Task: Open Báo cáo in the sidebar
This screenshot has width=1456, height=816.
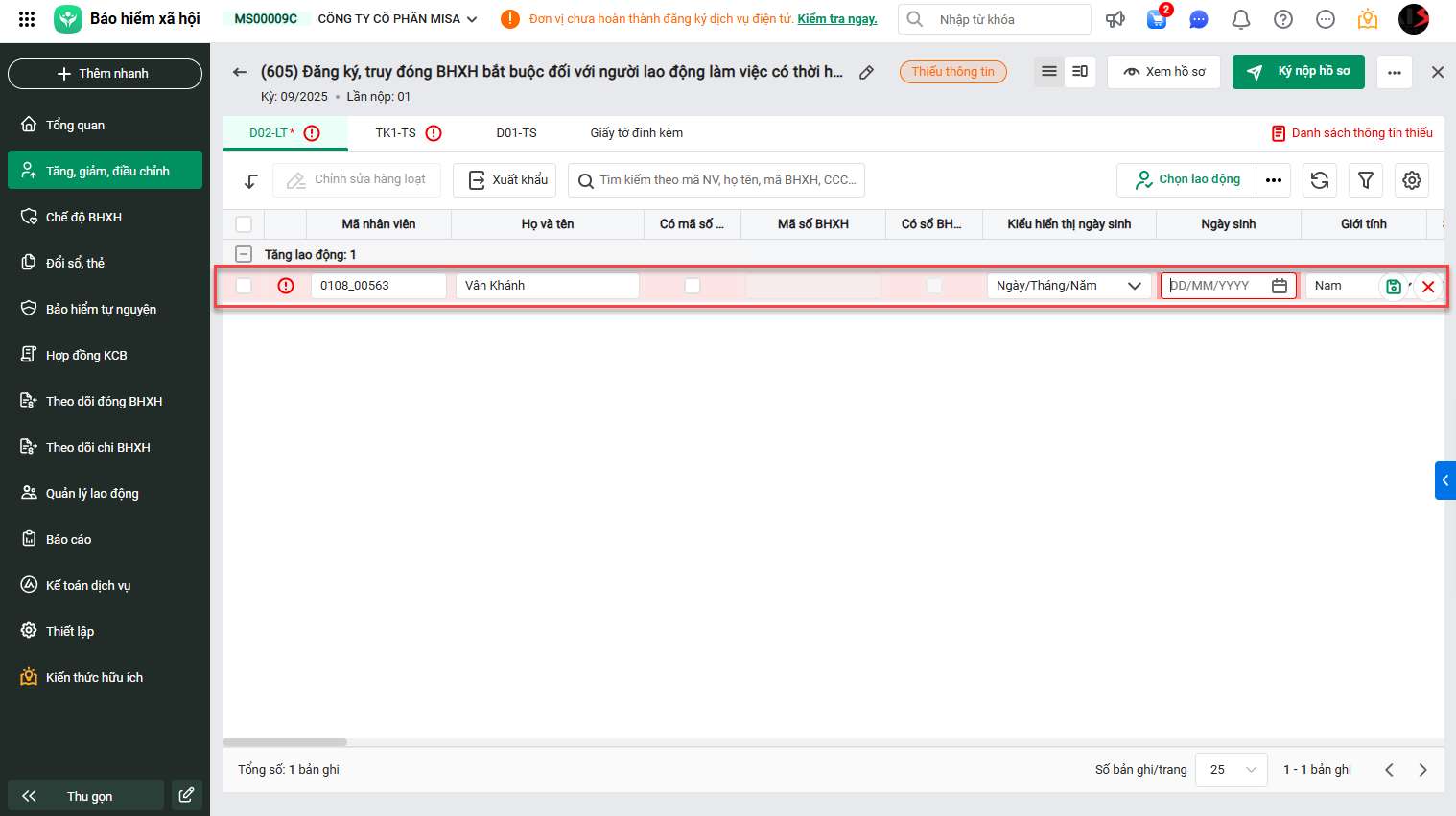Action: point(105,539)
